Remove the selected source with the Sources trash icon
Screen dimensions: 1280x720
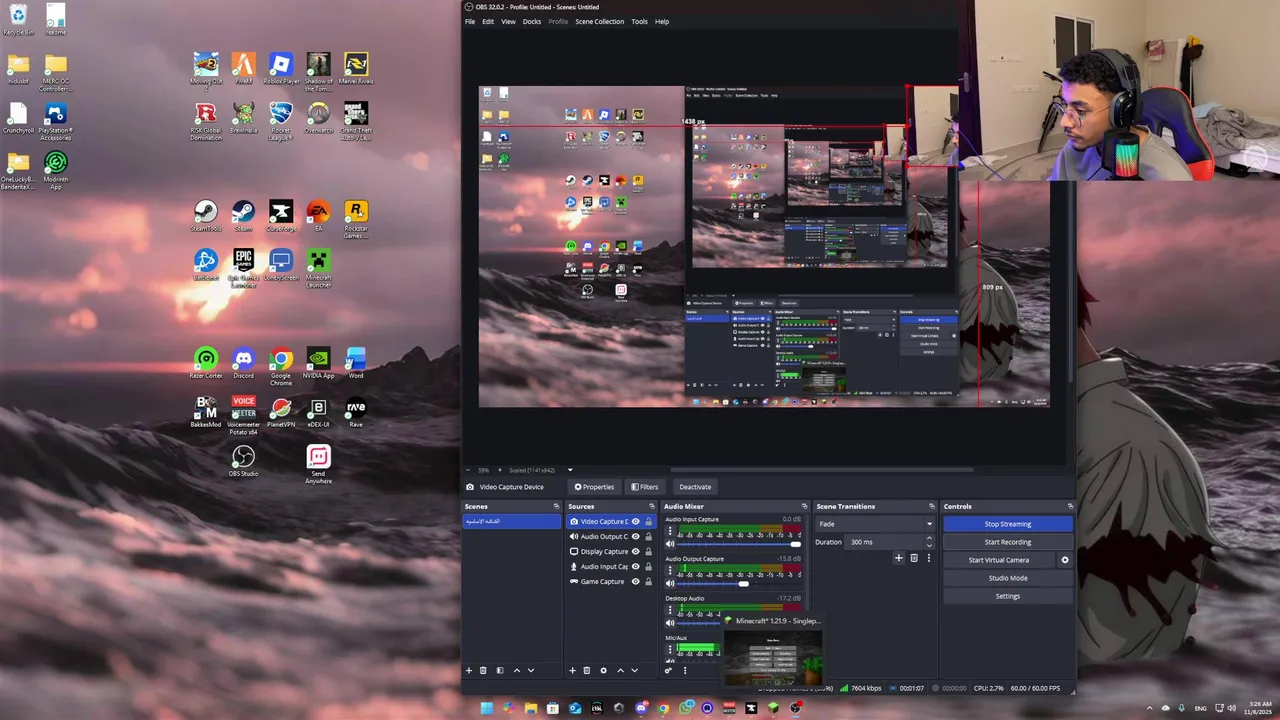(x=587, y=670)
